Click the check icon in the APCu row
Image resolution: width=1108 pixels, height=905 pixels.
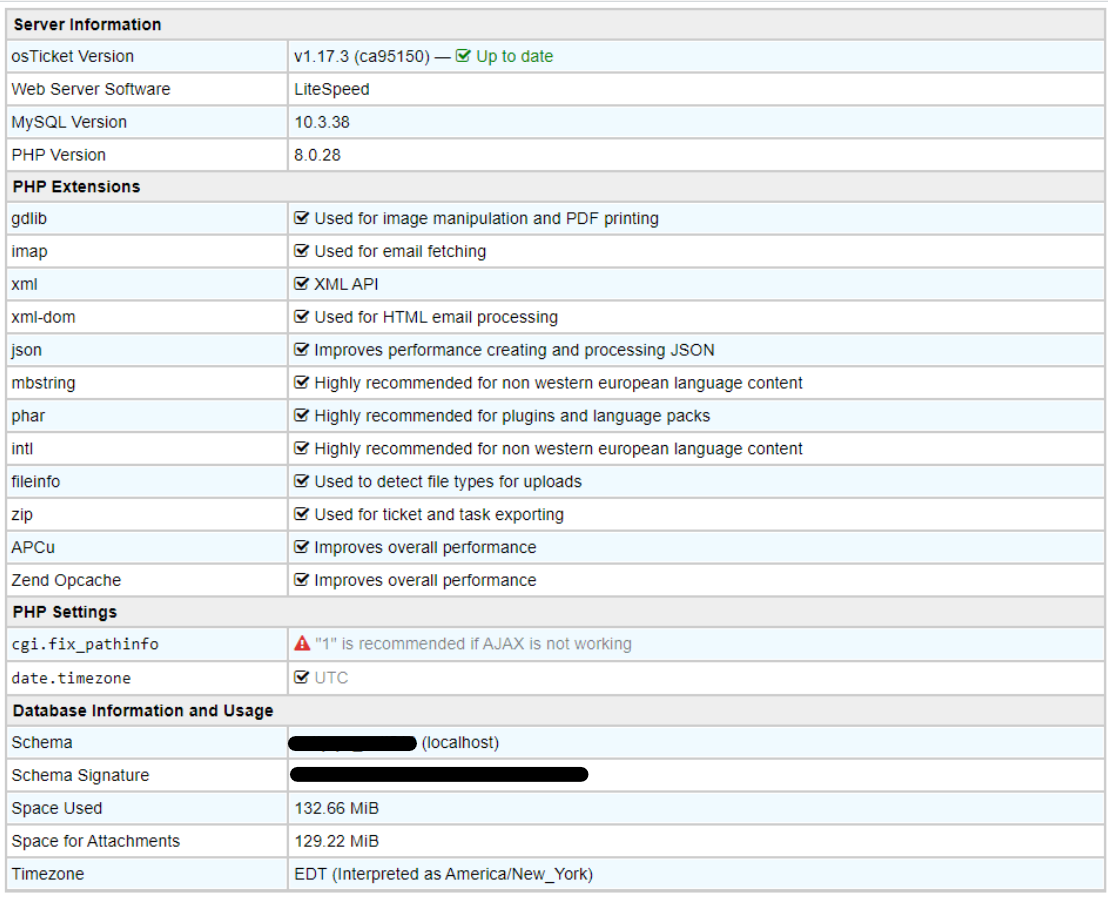point(302,547)
